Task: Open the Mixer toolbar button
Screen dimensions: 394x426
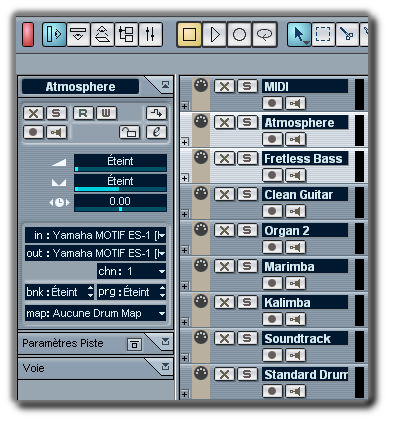Action: [150, 34]
